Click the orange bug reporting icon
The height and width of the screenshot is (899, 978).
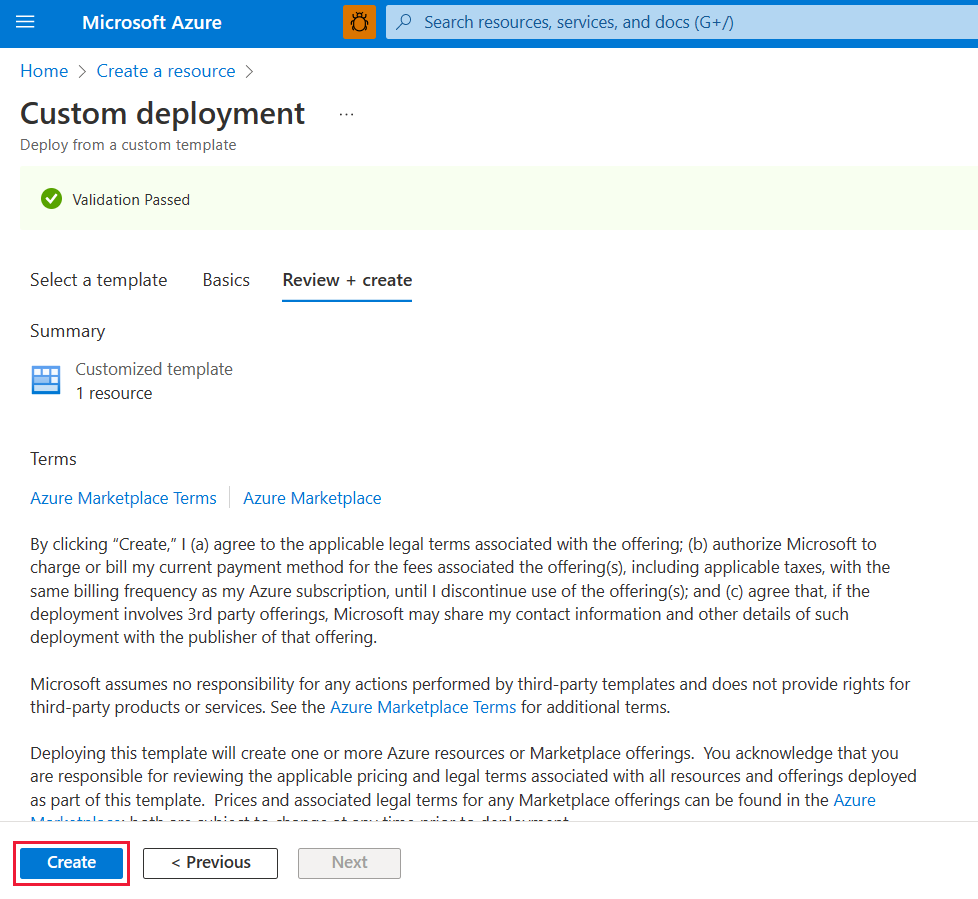pos(359,21)
